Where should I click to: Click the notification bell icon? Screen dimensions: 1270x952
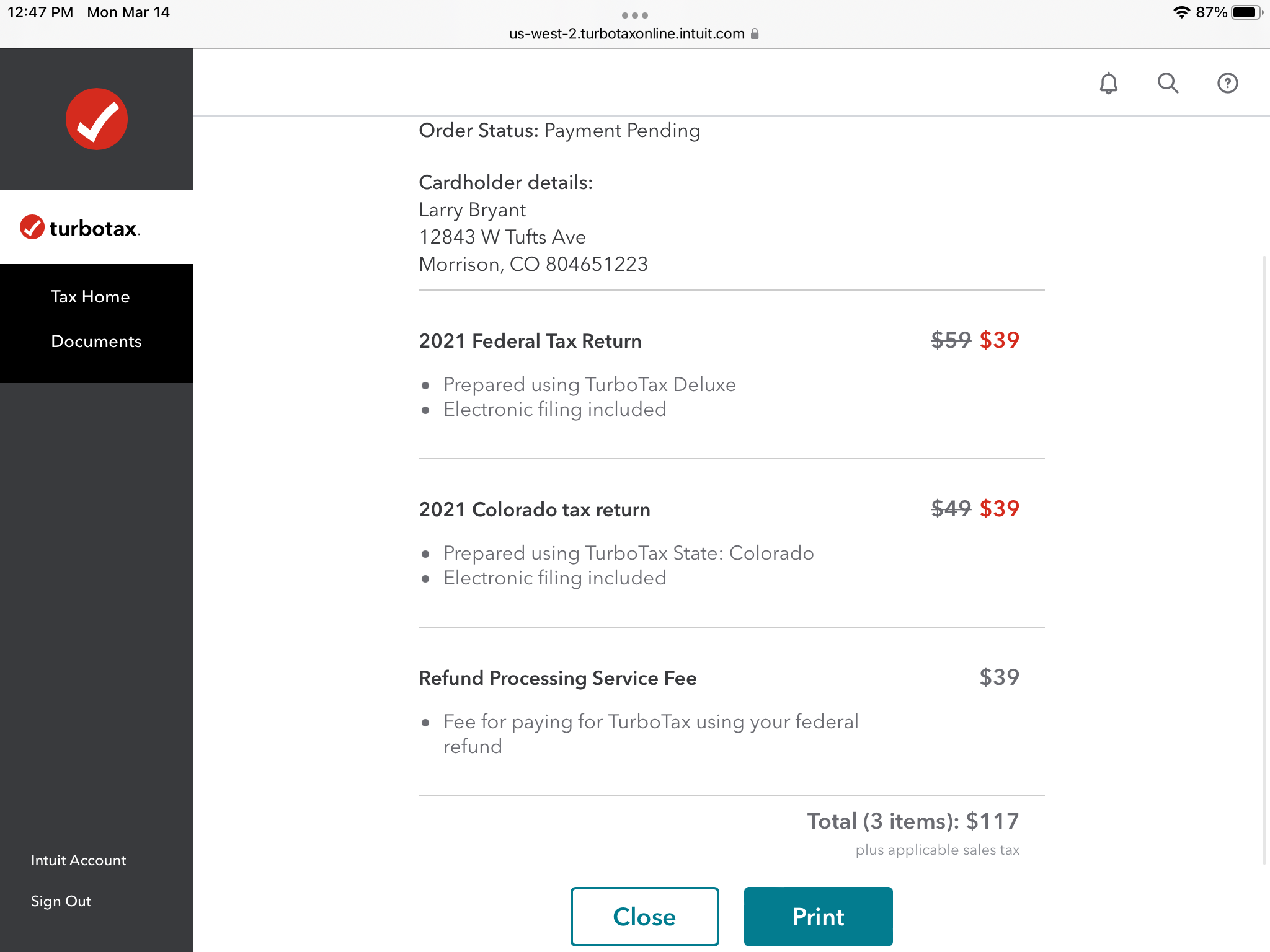[1108, 83]
